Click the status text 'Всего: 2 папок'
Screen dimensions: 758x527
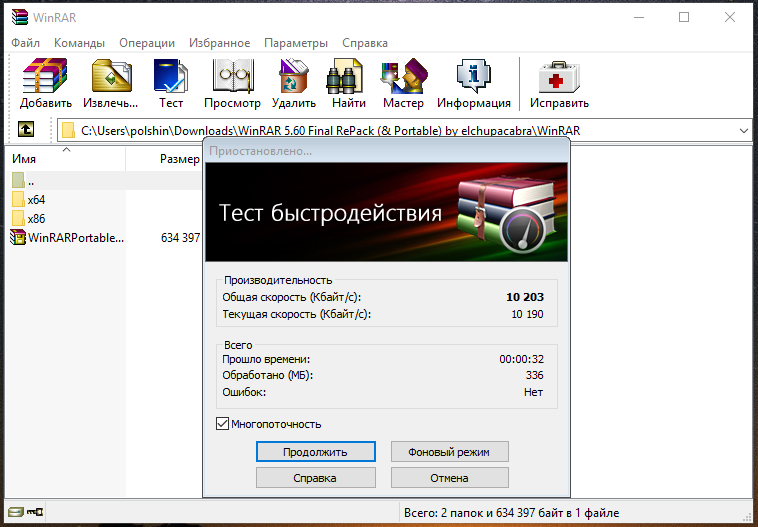[x=511, y=512]
